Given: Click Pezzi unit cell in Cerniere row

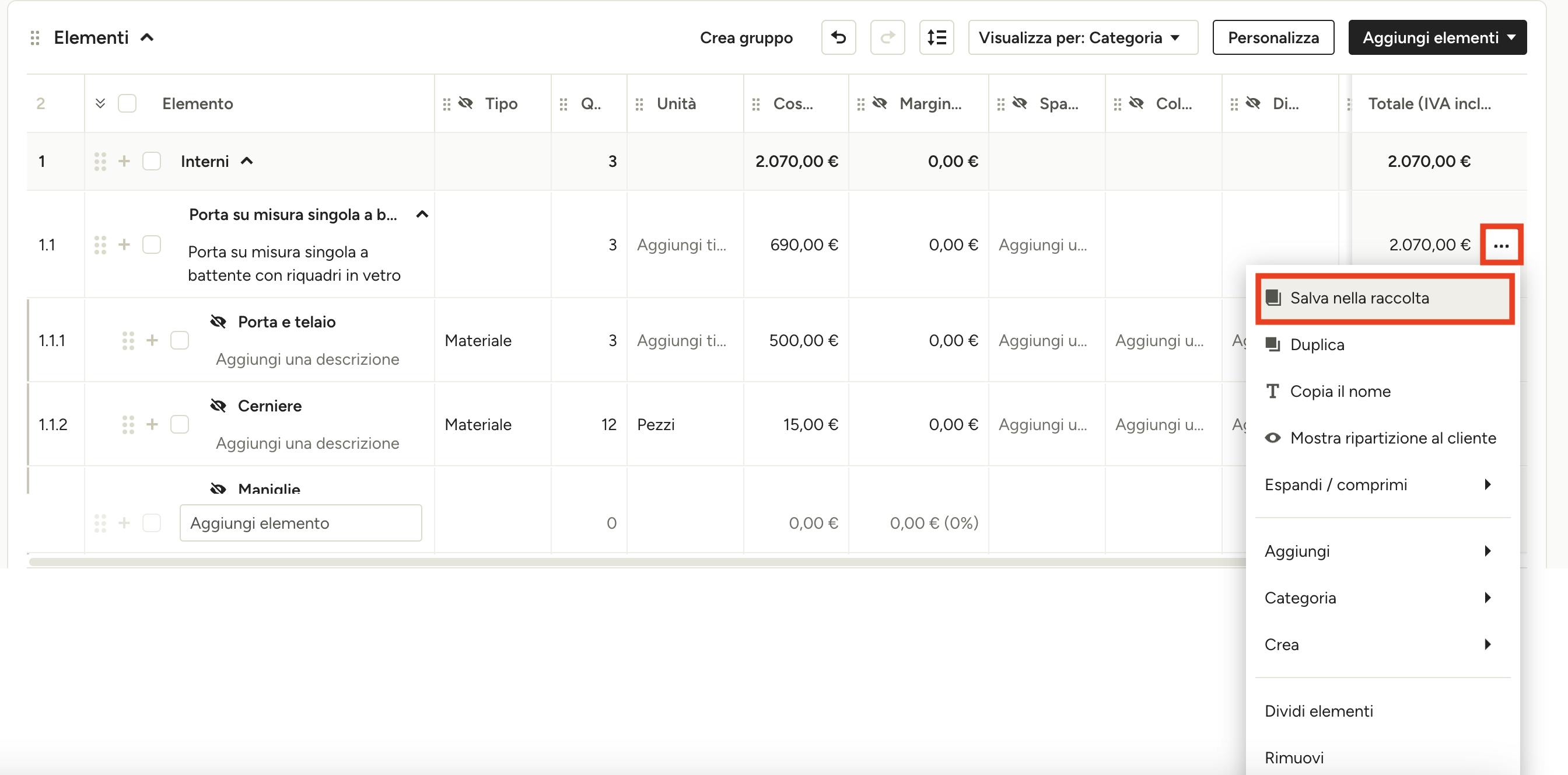Looking at the screenshot, I should coord(685,424).
